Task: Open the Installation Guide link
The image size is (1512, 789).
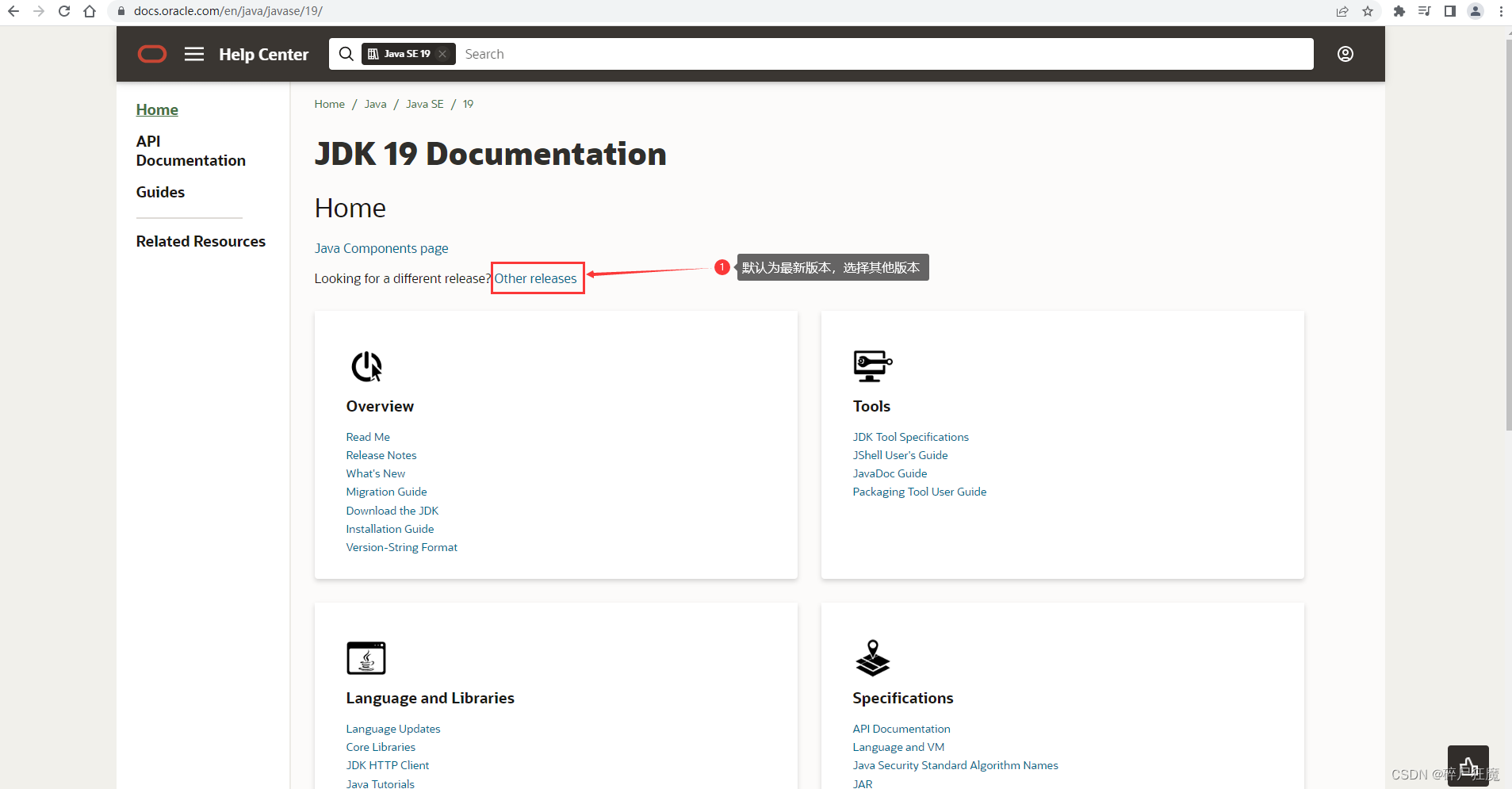Action: pos(390,529)
